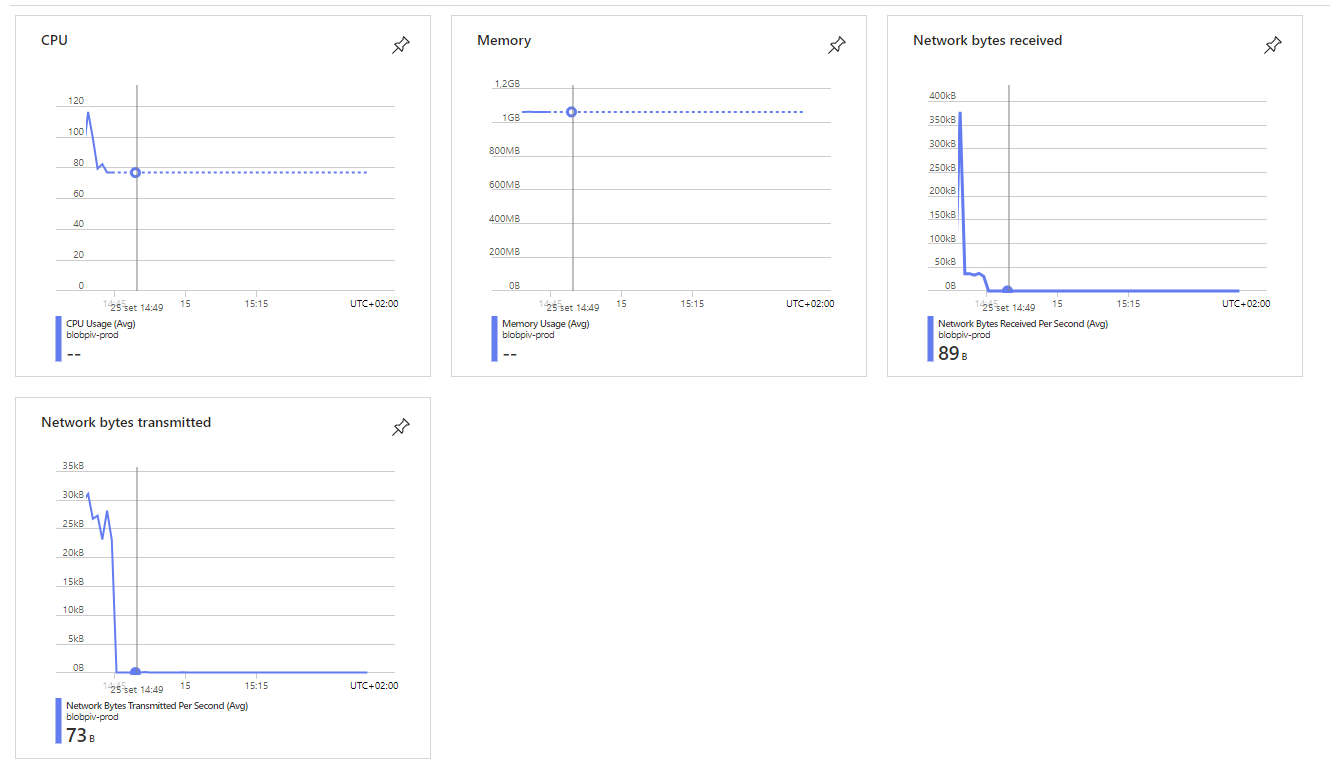The image size is (1330, 764).
Task: Click the CPU chart hover data point
Action: pos(135,173)
